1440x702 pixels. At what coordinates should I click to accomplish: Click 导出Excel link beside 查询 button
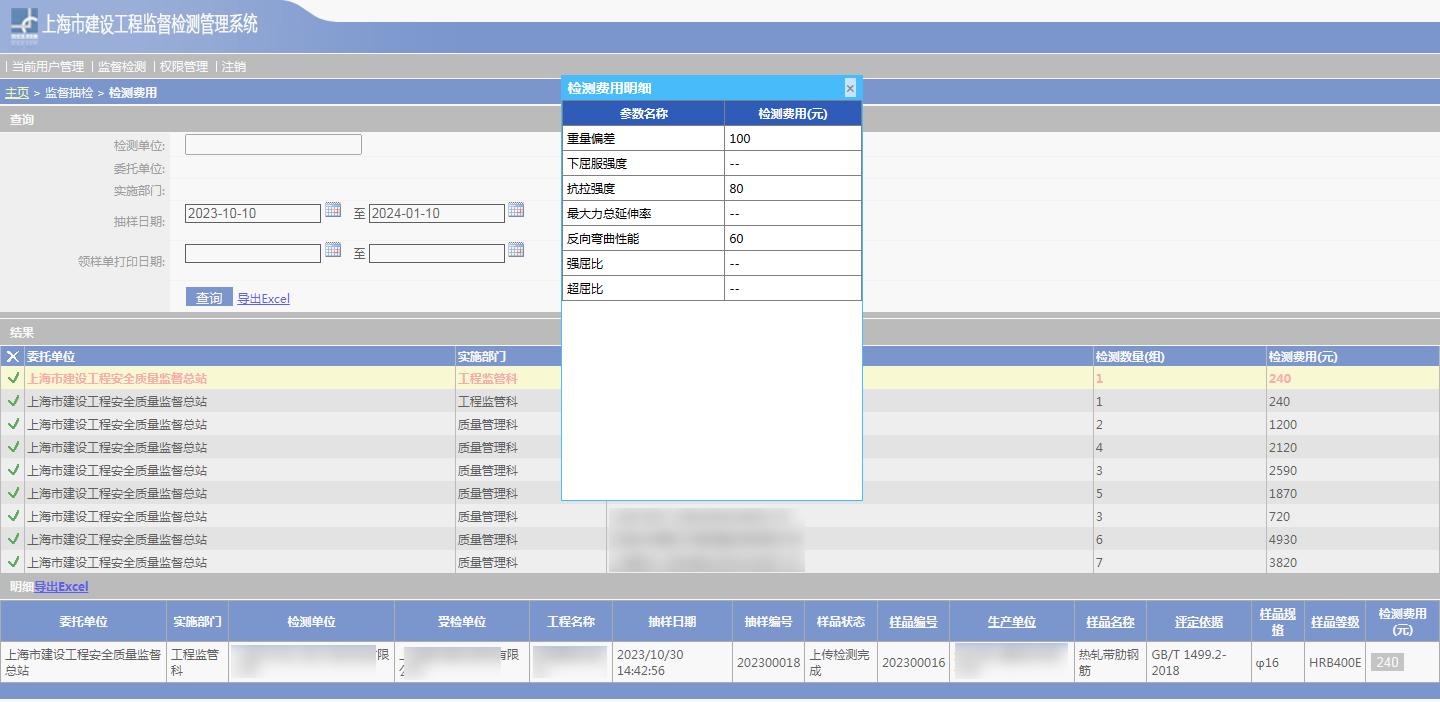263,299
